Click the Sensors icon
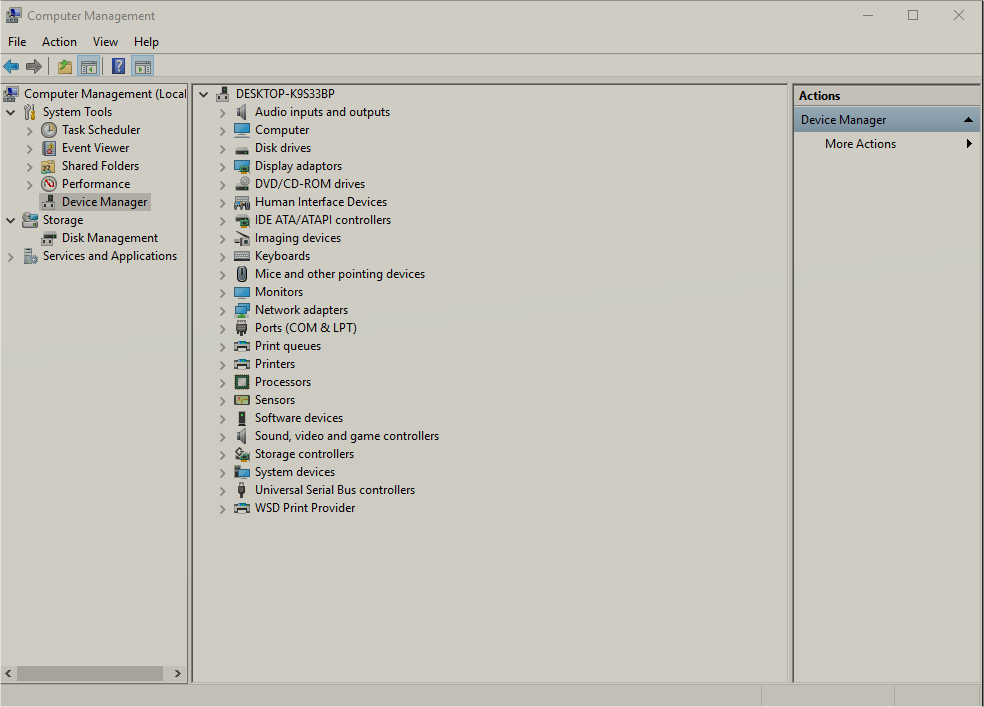This screenshot has width=984, height=707. click(242, 400)
